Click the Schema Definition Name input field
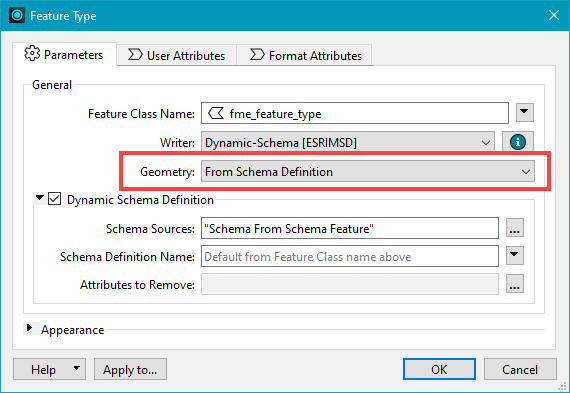This screenshot has height=393, width=570. tap(350, 256)
